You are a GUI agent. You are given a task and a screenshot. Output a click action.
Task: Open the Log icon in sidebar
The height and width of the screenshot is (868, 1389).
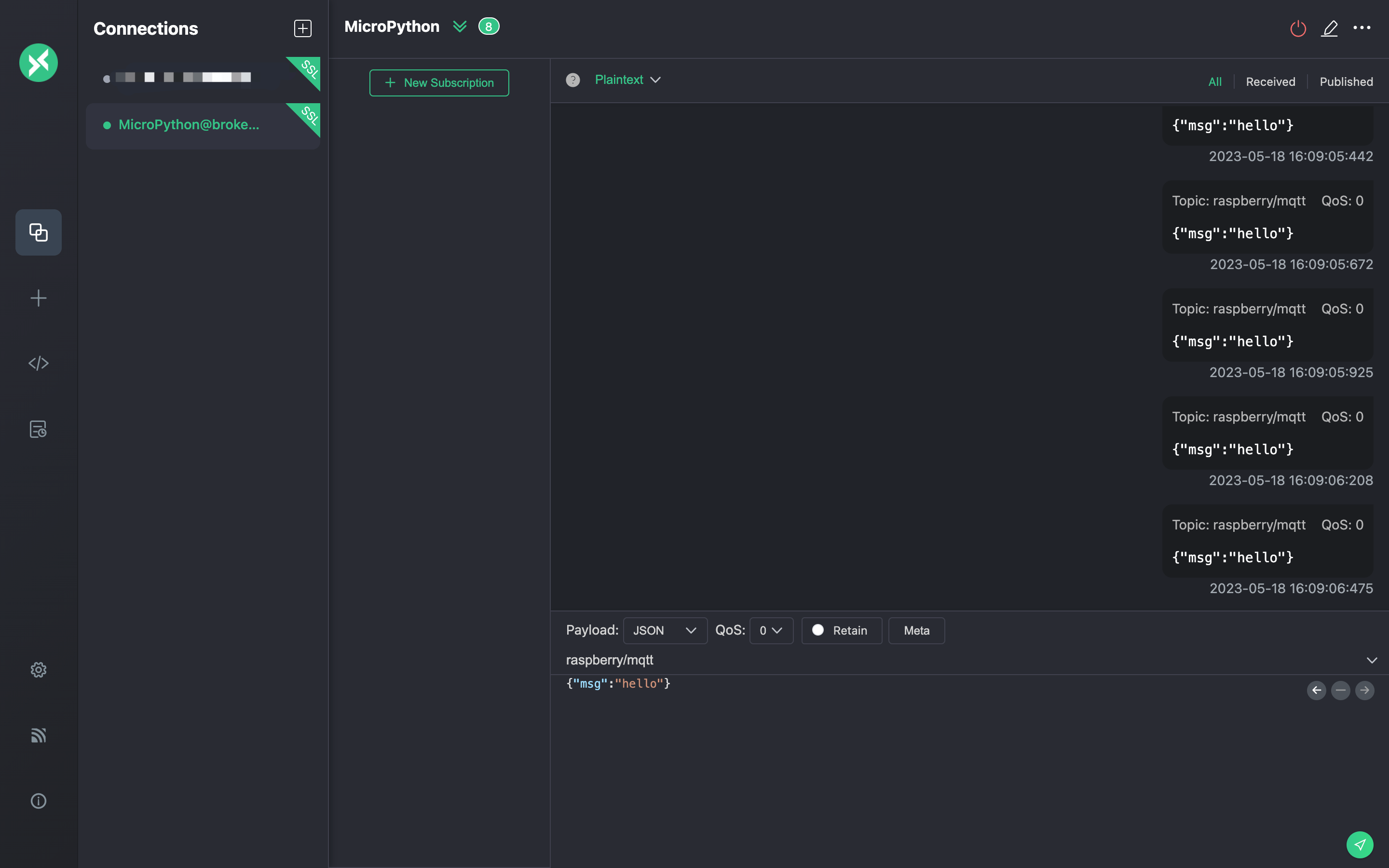[x=39, y=429]
